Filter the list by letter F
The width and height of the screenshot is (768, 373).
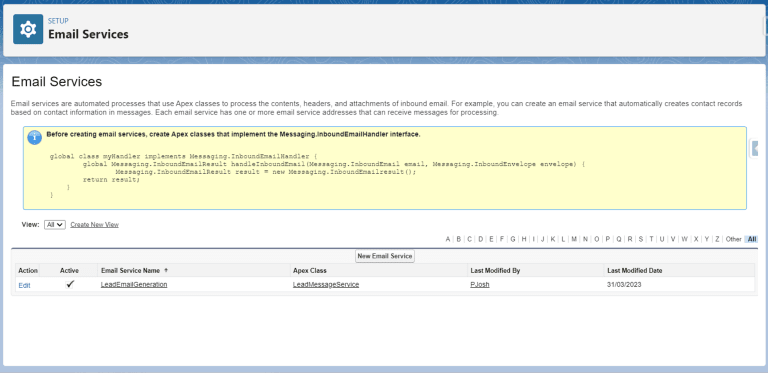coord(502,239)
